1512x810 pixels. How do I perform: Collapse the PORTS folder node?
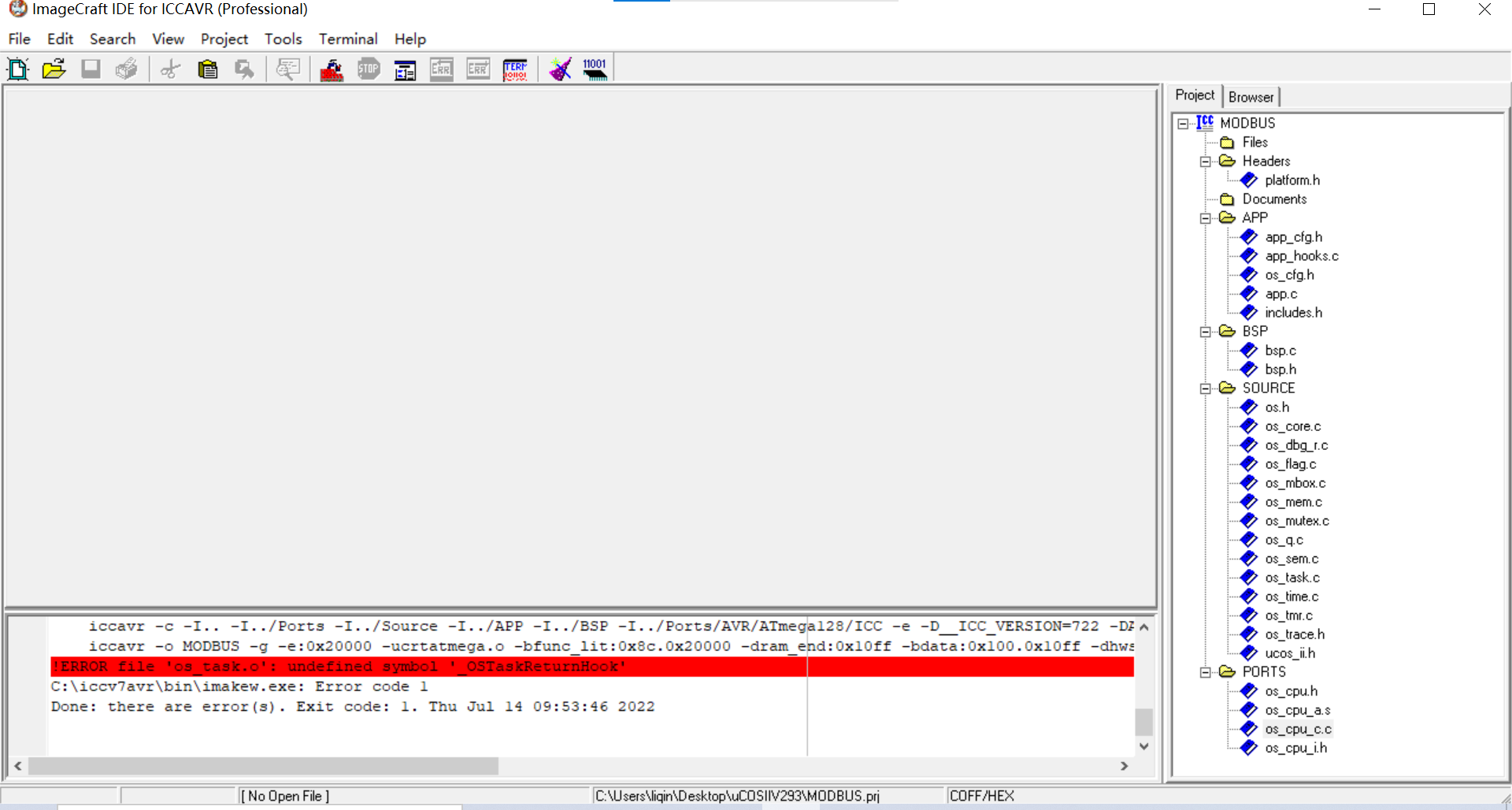point(1205,672)
